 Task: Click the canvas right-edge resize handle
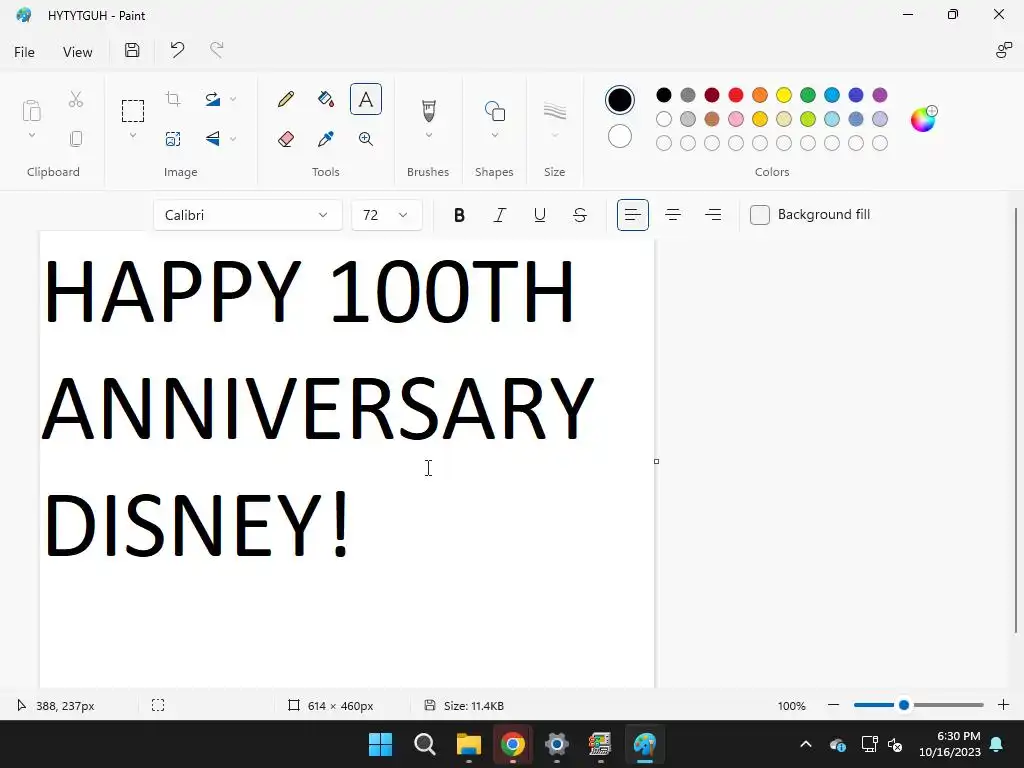[x=656, y=462]
